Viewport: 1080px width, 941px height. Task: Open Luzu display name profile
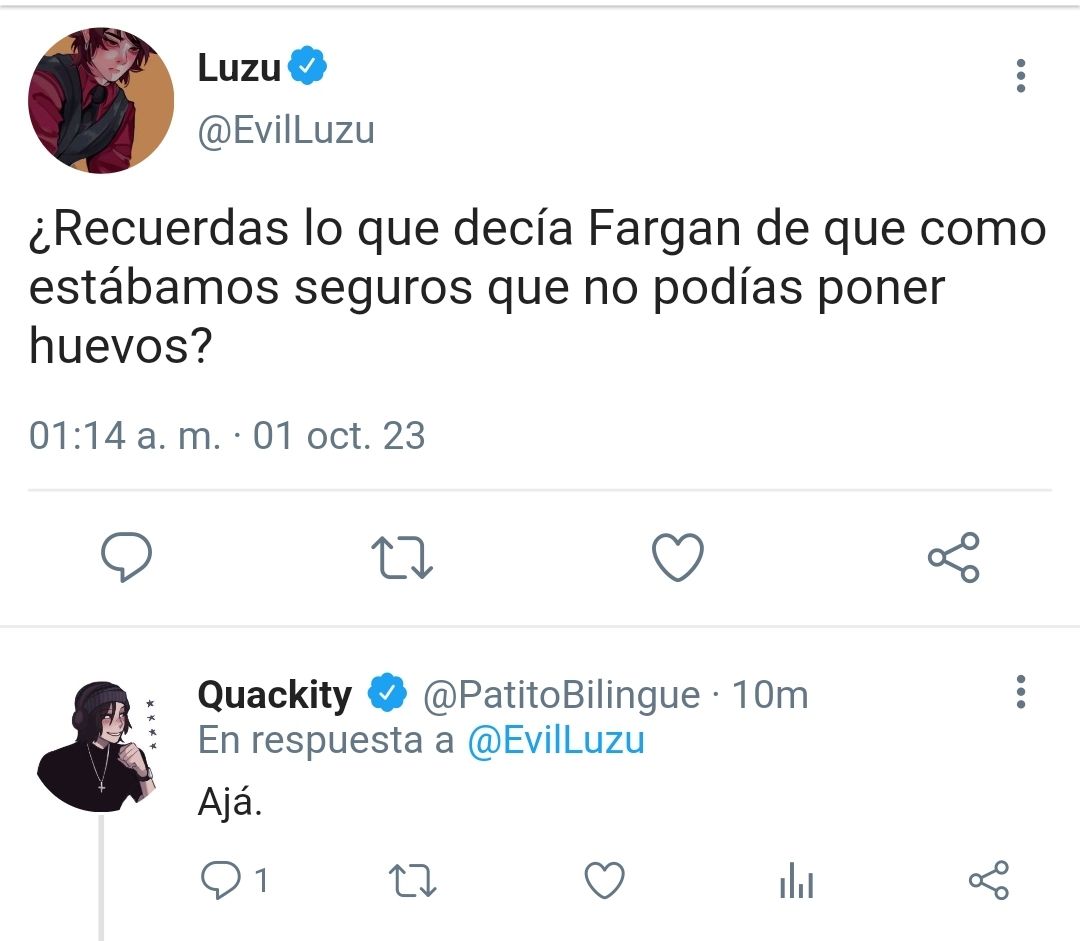point(239,68)
